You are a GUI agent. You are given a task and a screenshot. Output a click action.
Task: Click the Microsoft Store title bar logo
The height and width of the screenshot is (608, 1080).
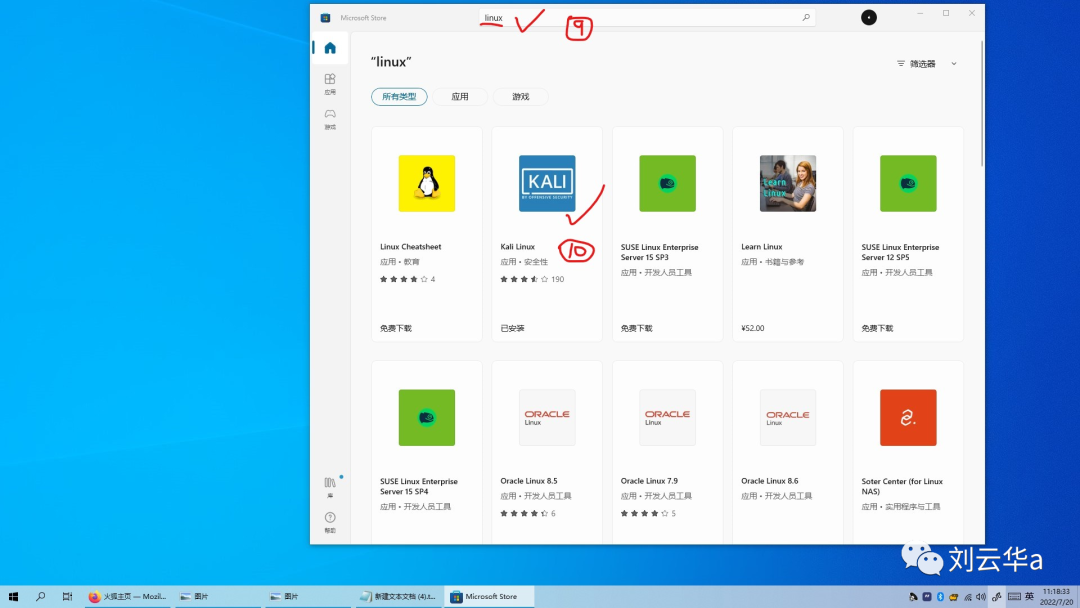pos(325,18)
